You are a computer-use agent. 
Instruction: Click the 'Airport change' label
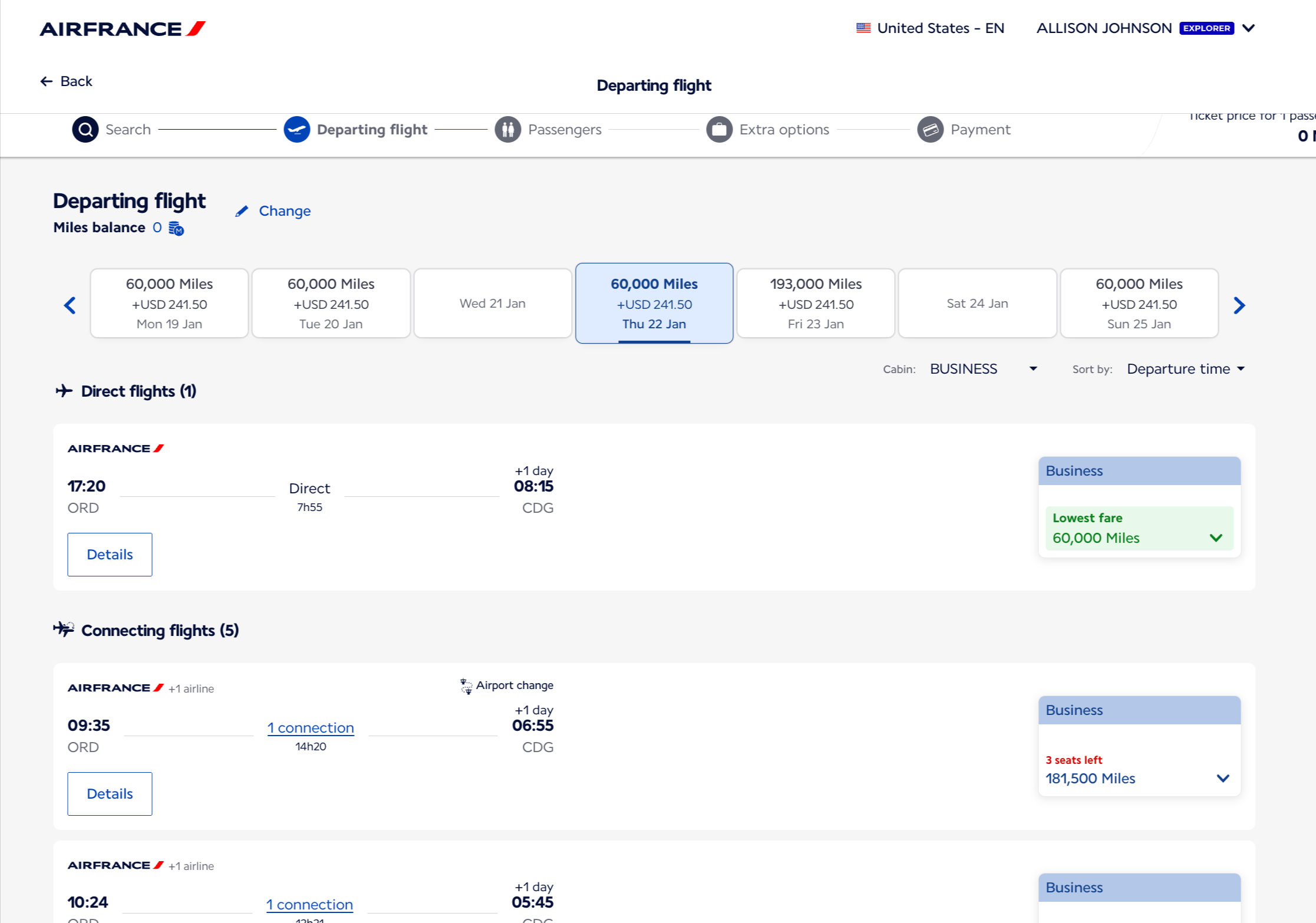514,685
